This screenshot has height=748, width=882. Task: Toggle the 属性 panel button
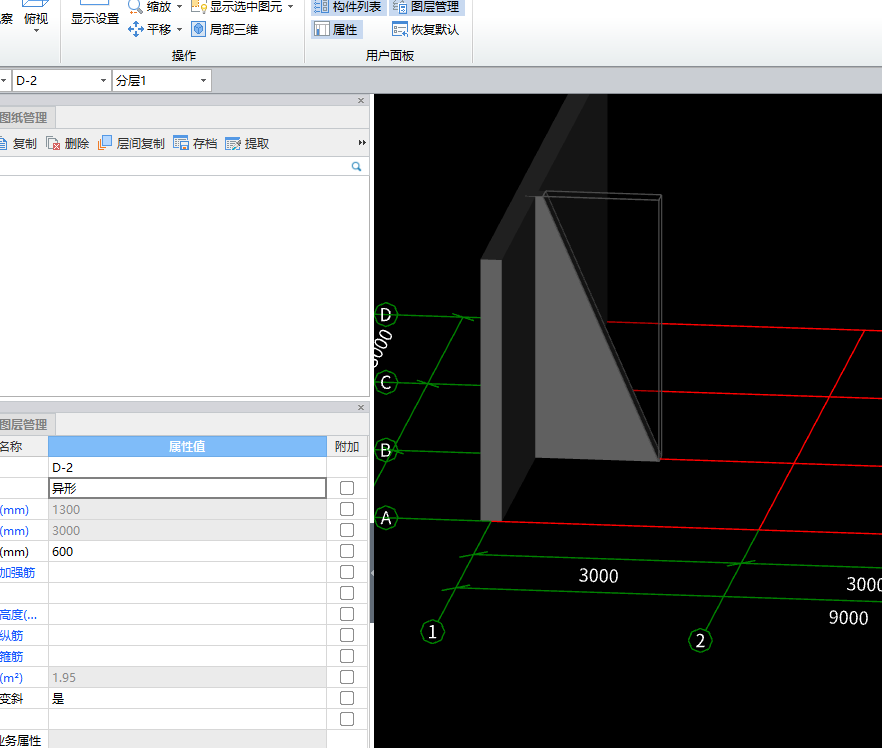pos(336,29)
